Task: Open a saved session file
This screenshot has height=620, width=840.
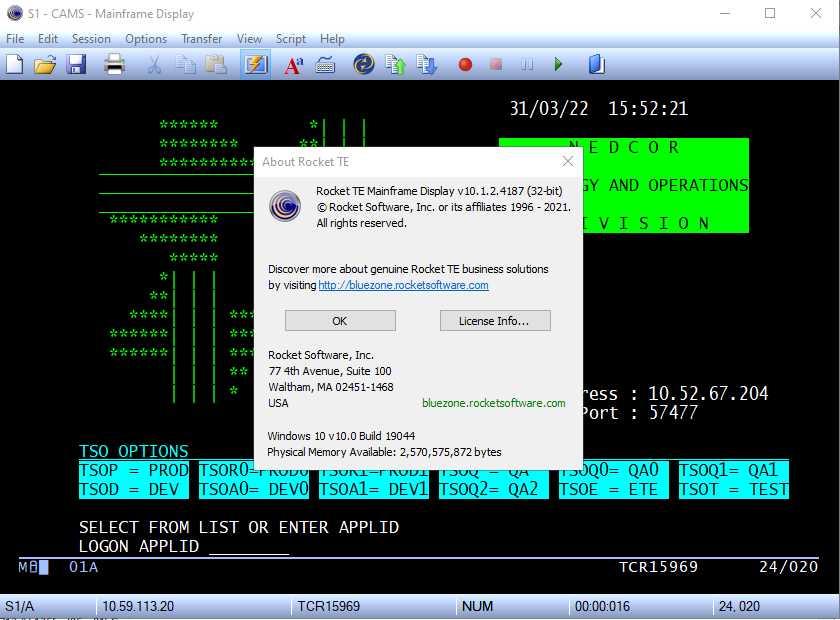Action: click(x=44, y=64)
